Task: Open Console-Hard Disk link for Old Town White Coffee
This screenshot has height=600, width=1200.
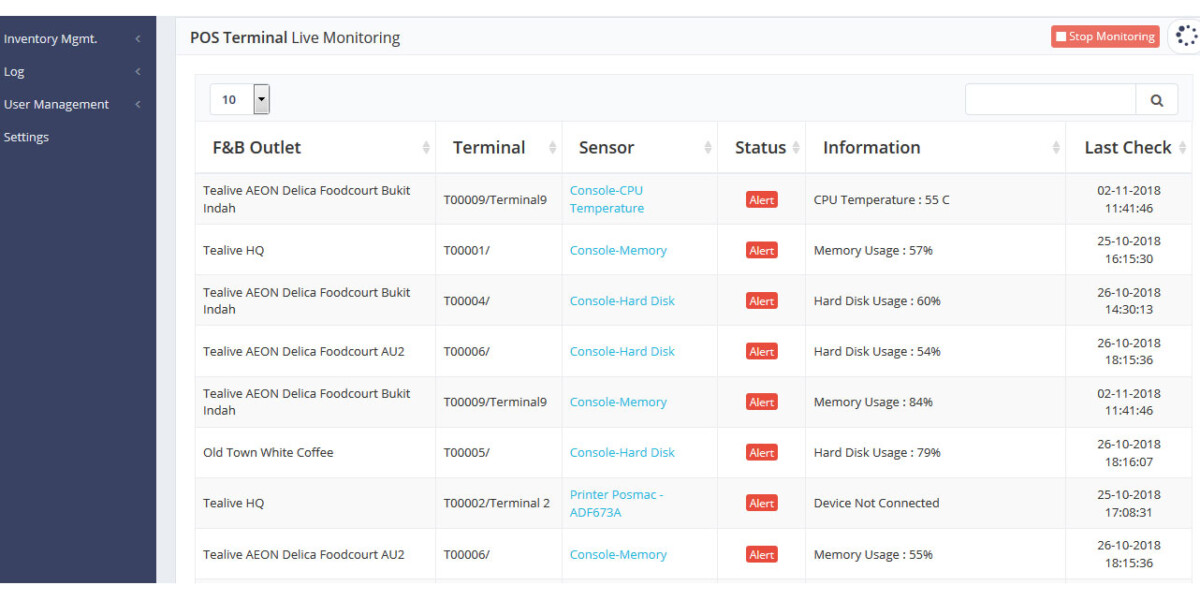Action: 622,453
